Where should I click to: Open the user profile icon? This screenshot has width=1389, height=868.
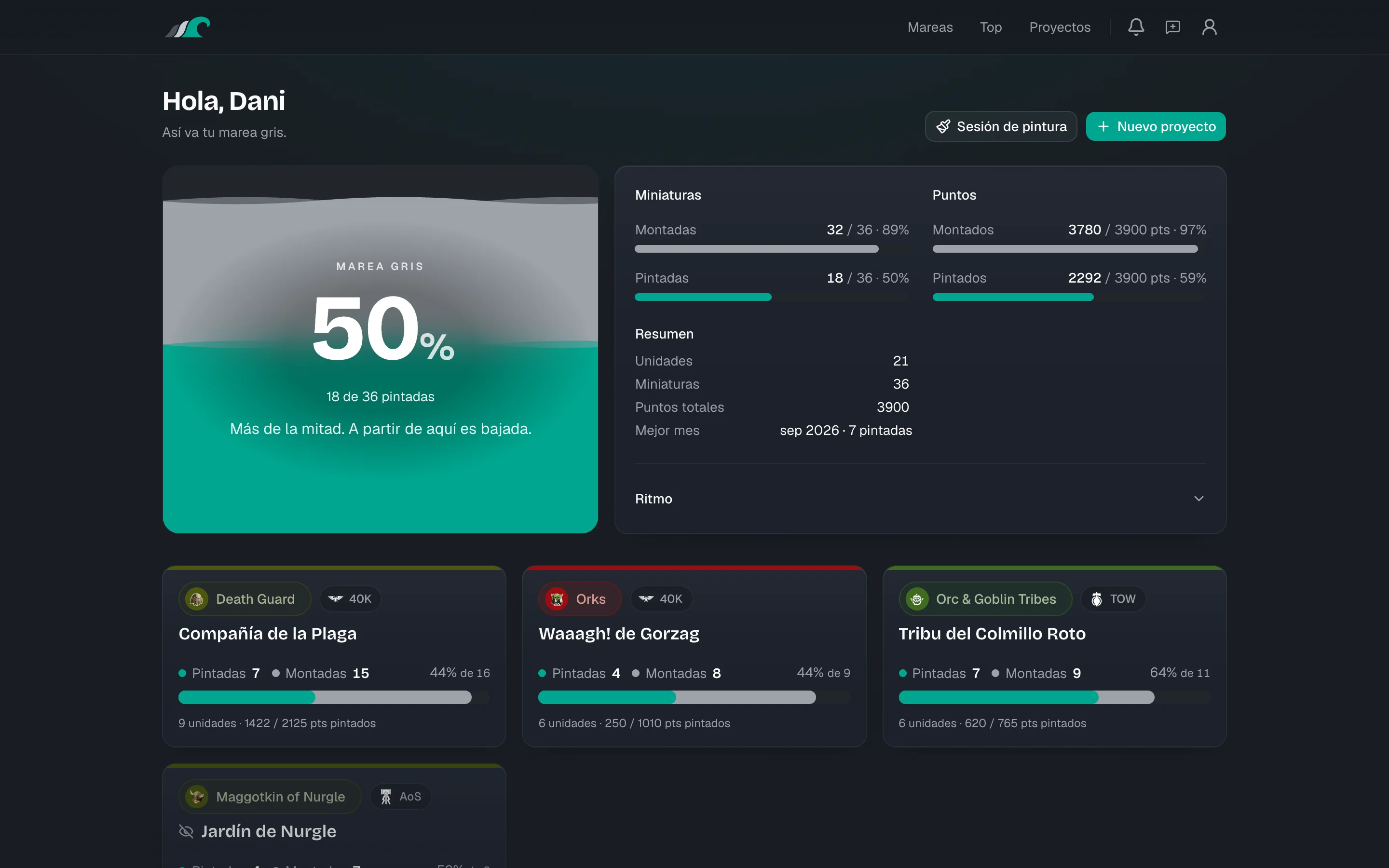click(1210, 27)
